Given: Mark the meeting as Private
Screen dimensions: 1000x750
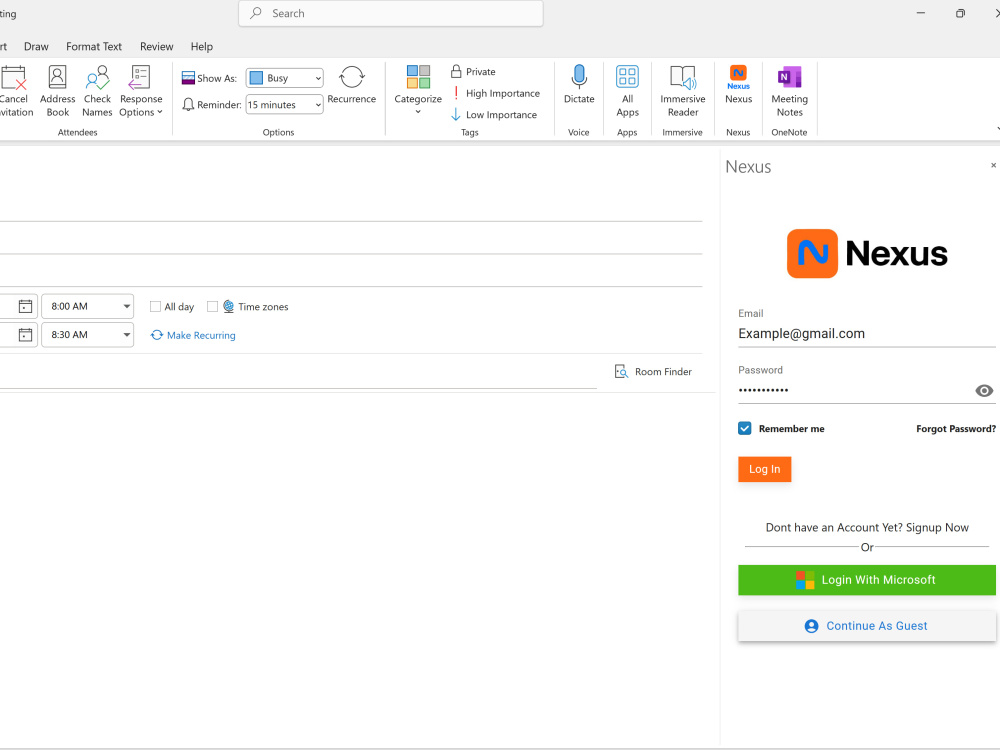Looking at the screenshot, I should pyautogui.click(x=473, y=71).
